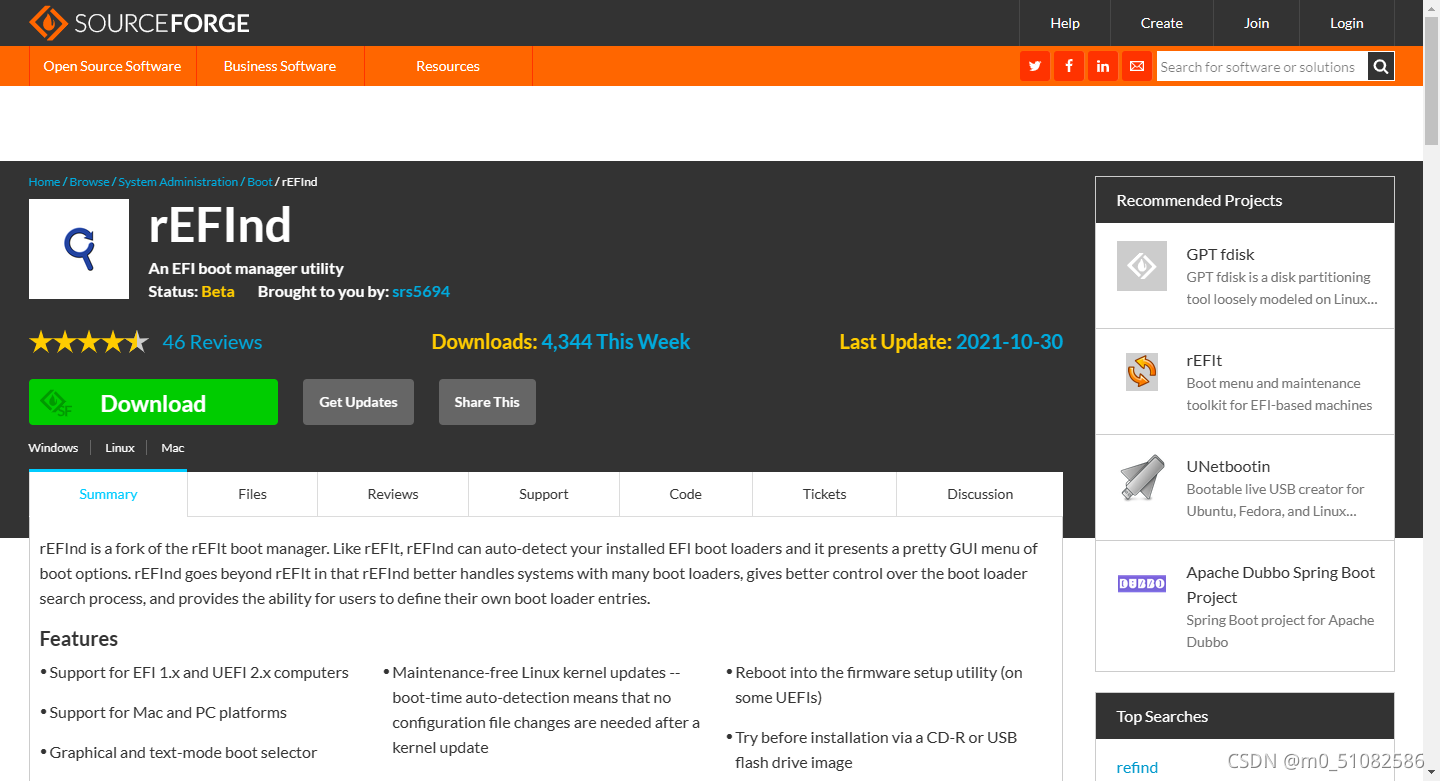The height and width of the screenshot is (781, 1440).
Task: Open the Help menu item
Action: pyautogui.click(x=1065, y=23)
